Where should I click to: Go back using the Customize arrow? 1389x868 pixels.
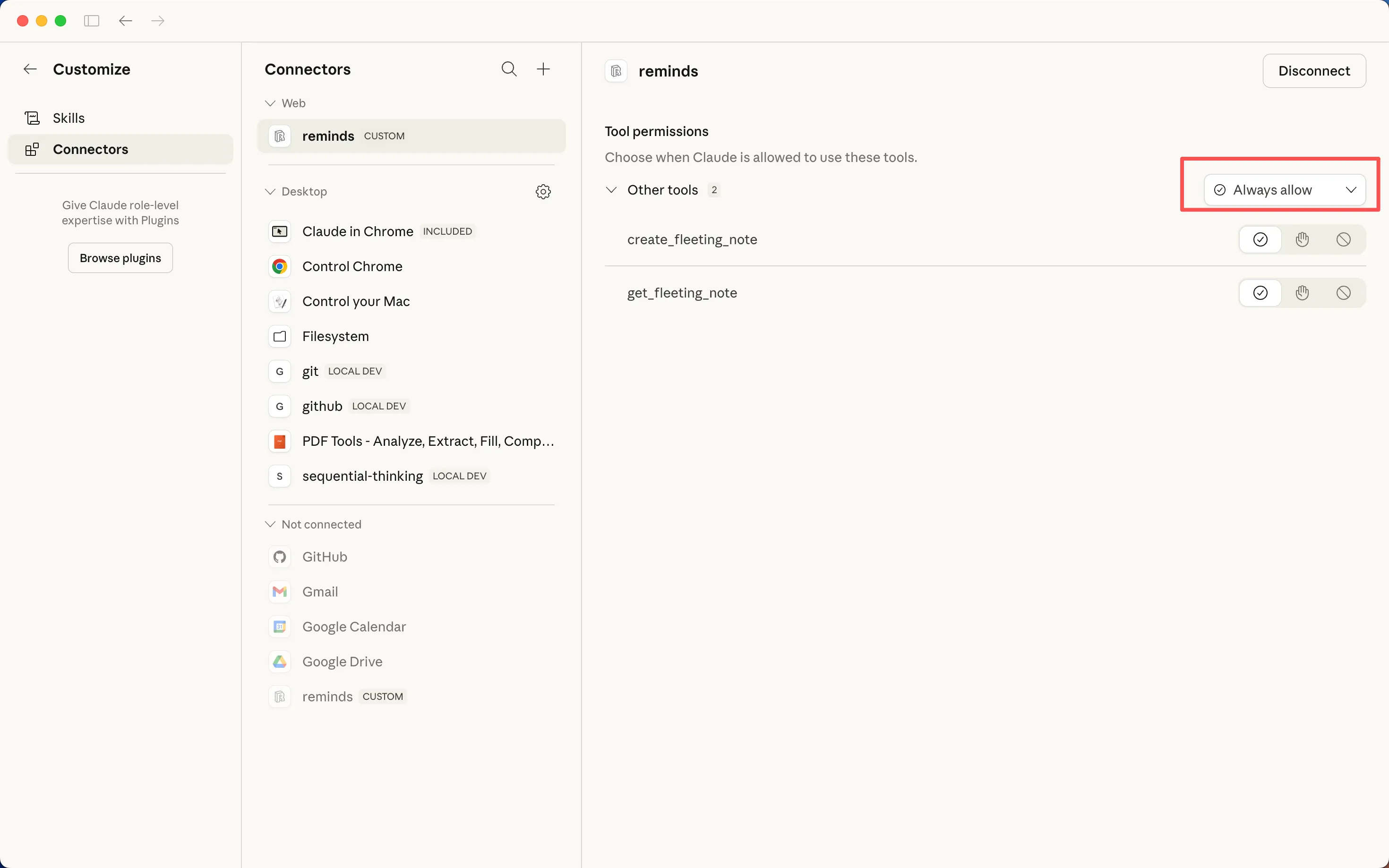click(30, 69)
